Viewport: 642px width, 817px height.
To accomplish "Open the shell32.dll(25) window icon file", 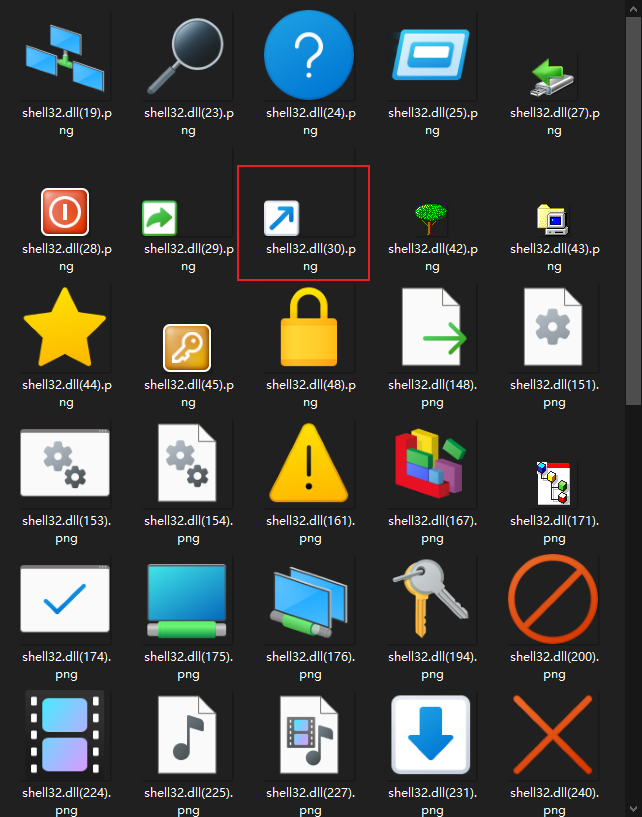I will (x=430, y=55).
